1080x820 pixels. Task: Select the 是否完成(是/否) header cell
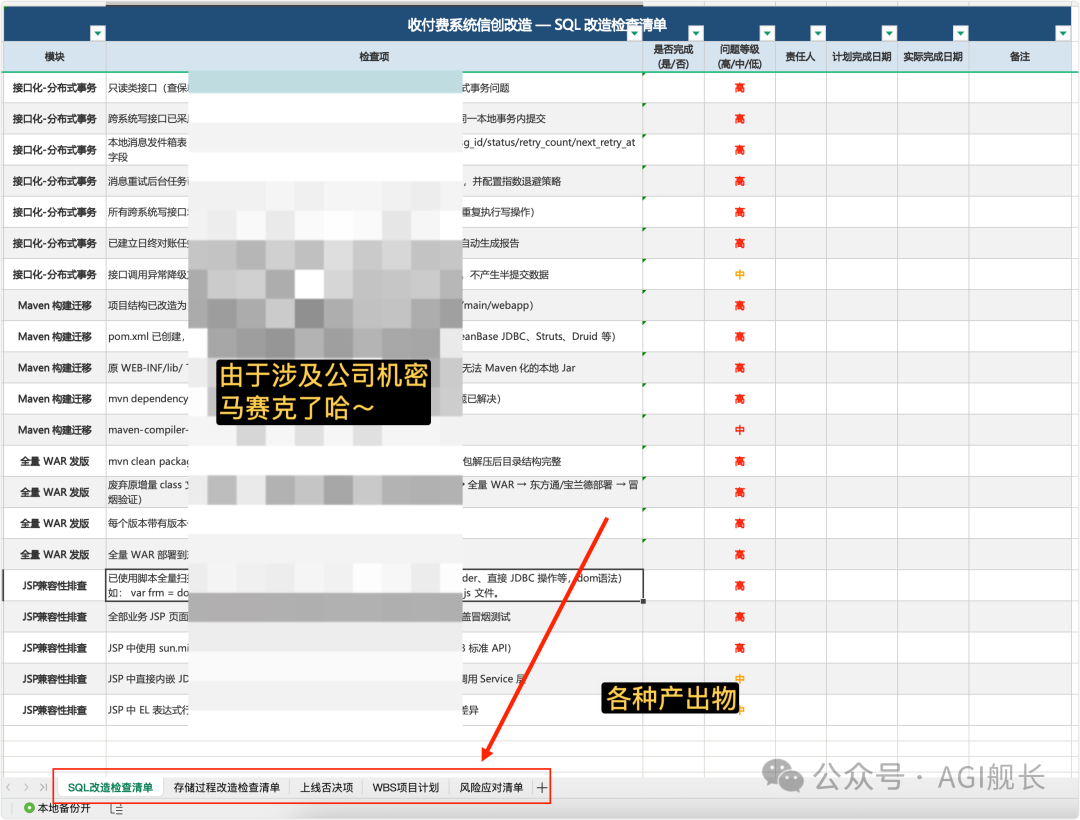click(674, 56)
